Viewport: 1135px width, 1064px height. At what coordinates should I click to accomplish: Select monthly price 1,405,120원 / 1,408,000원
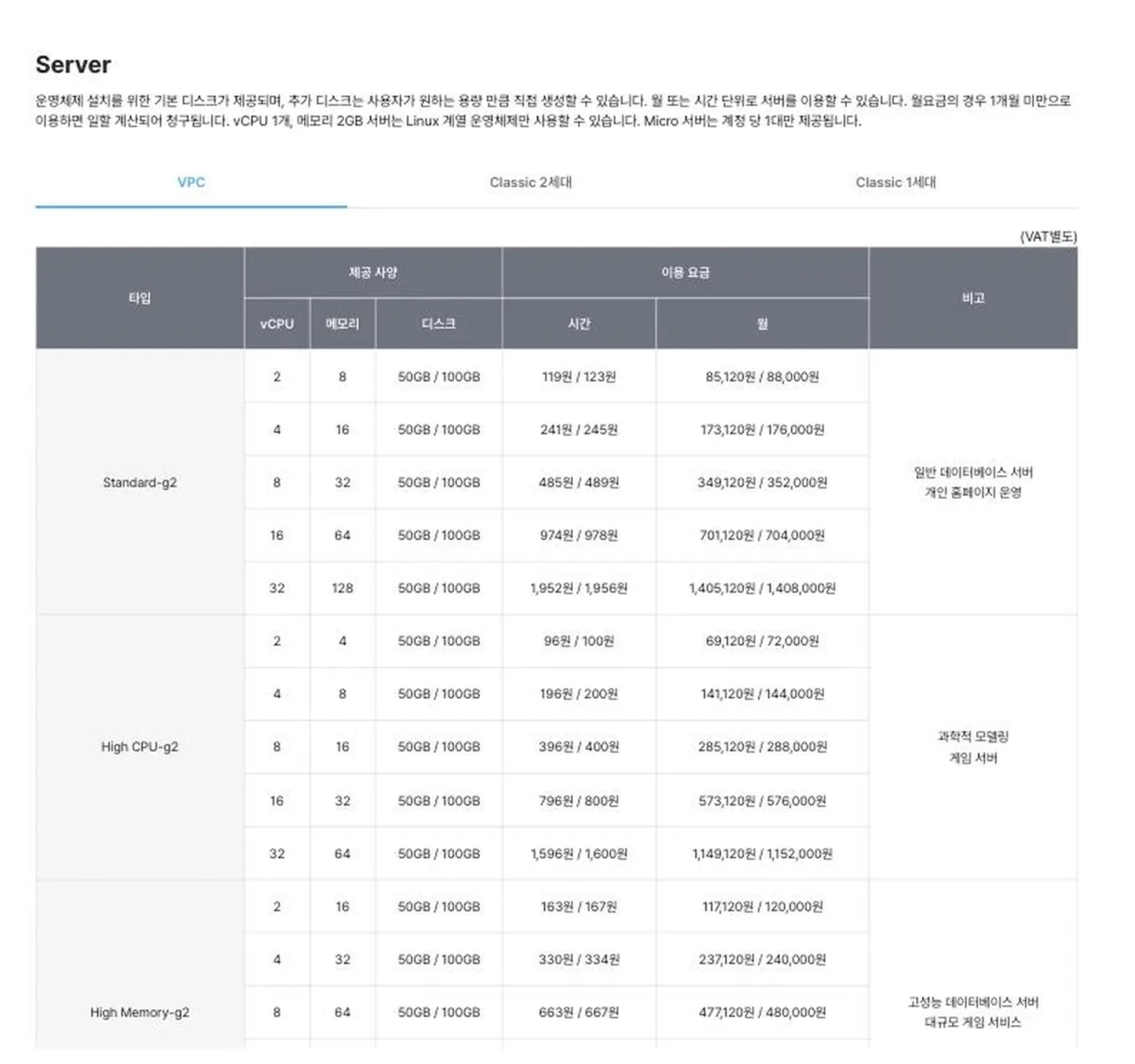[x=763, y=588]
